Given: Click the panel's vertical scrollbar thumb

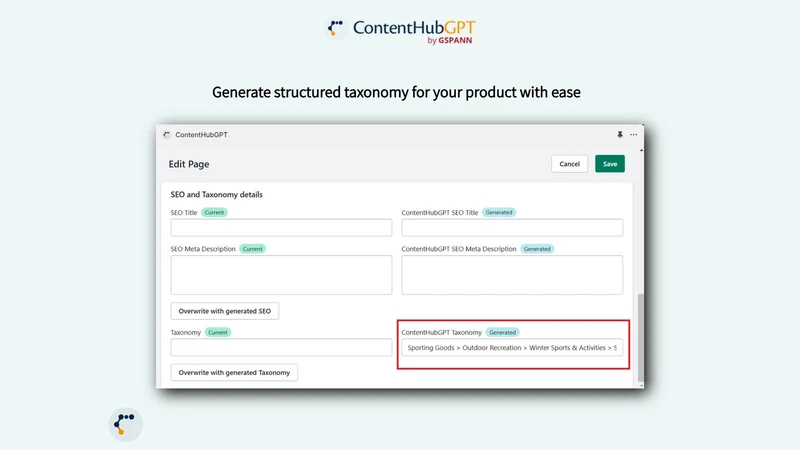Looking at the screenshot, I should coord(641,338).
